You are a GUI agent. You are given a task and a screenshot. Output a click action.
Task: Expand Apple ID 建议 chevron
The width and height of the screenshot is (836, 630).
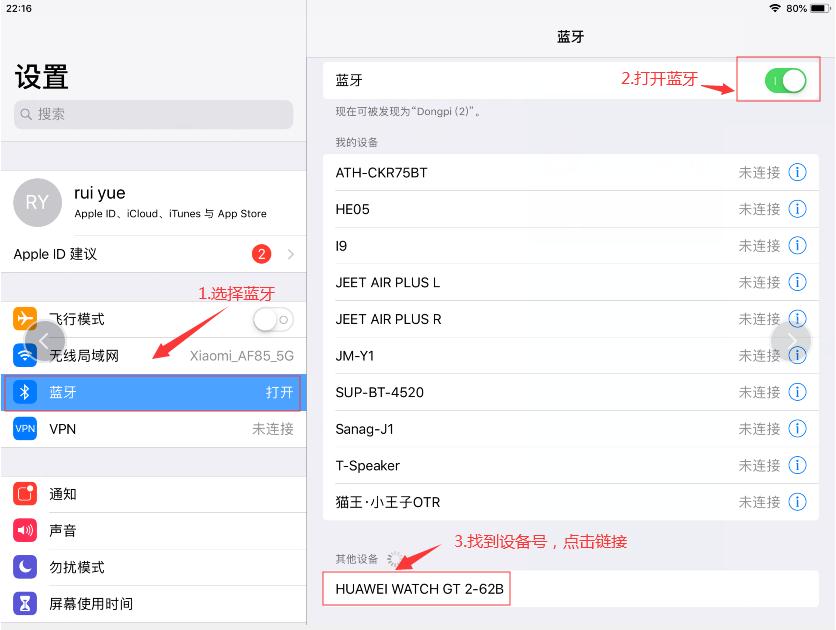pos(291,254)
